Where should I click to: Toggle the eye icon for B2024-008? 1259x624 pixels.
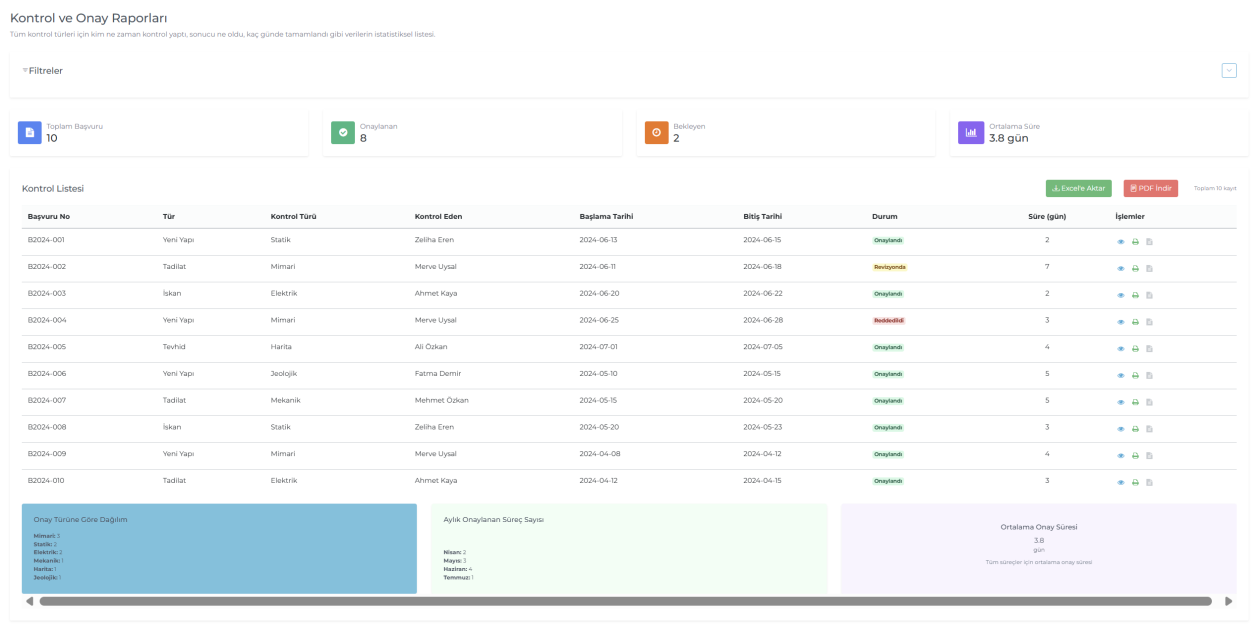click(1121, 429)
